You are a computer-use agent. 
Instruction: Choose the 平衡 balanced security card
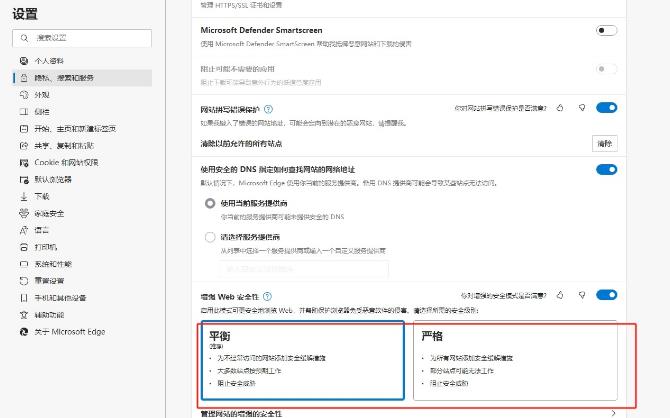pyautogui.click(x=303, y=360)
